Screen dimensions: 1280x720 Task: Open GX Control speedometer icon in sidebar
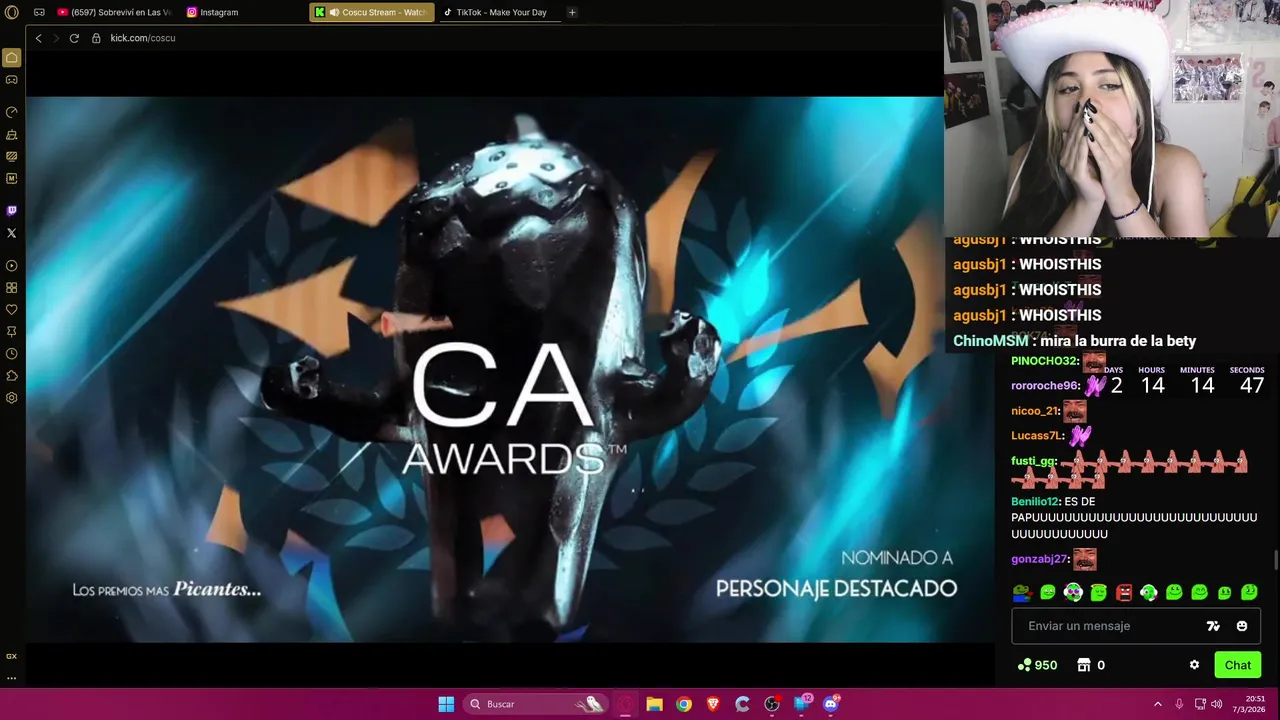pyautogui.click(x=12, y=112)
